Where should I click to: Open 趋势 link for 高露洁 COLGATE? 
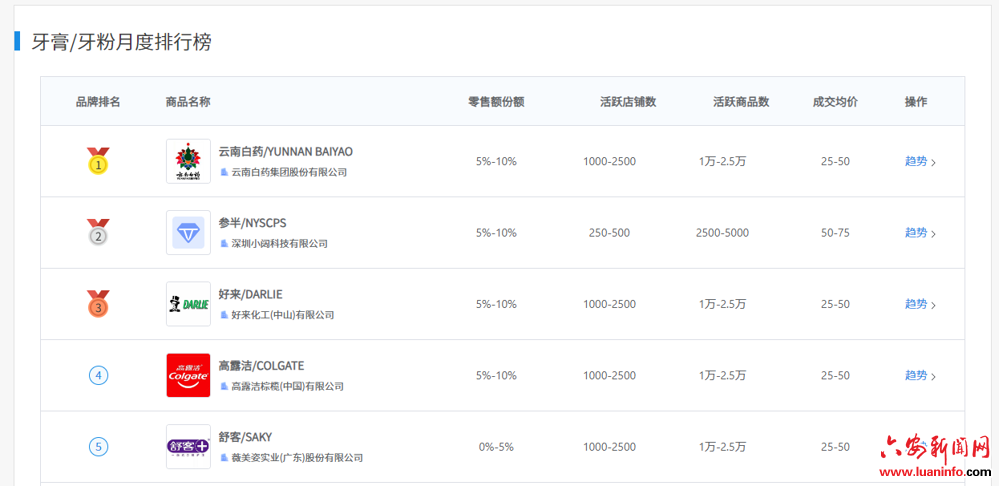(x=919, y=375)
